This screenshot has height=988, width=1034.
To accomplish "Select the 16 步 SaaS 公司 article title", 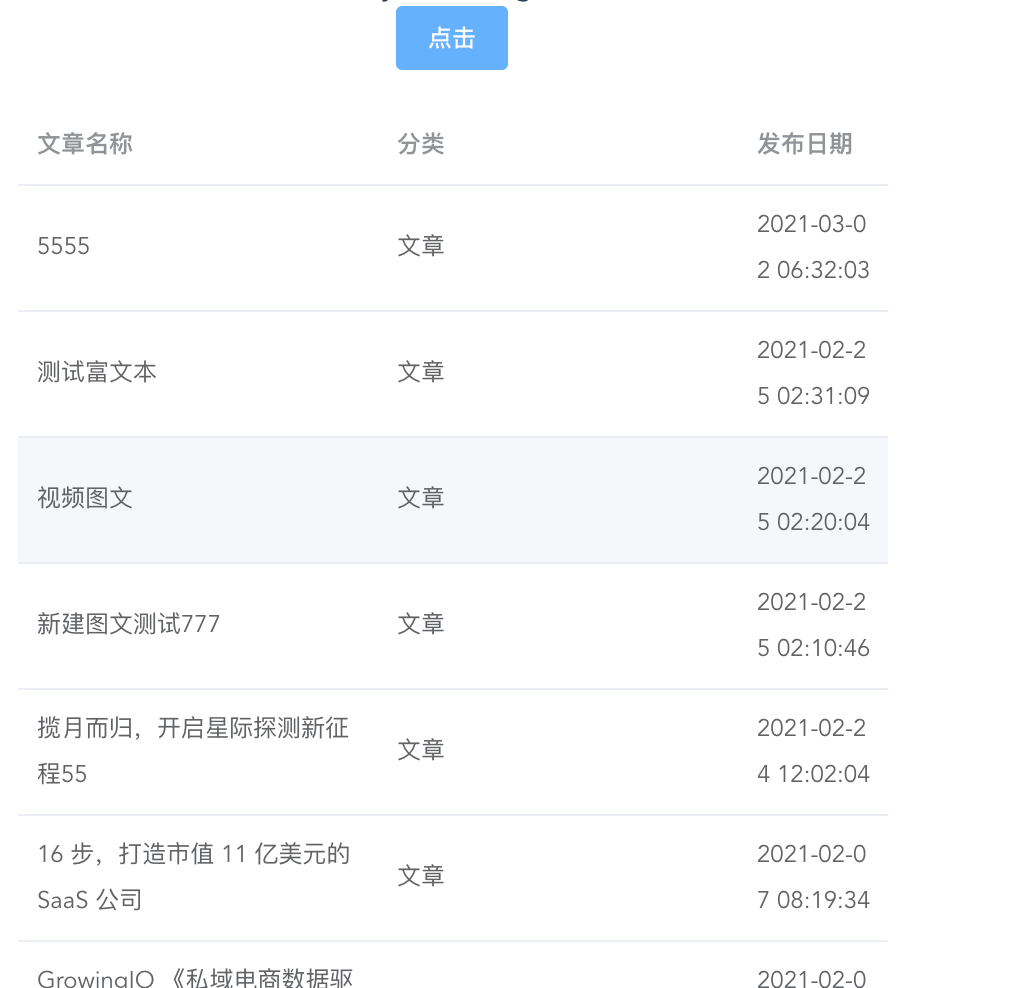I will (x=194, y=877).
